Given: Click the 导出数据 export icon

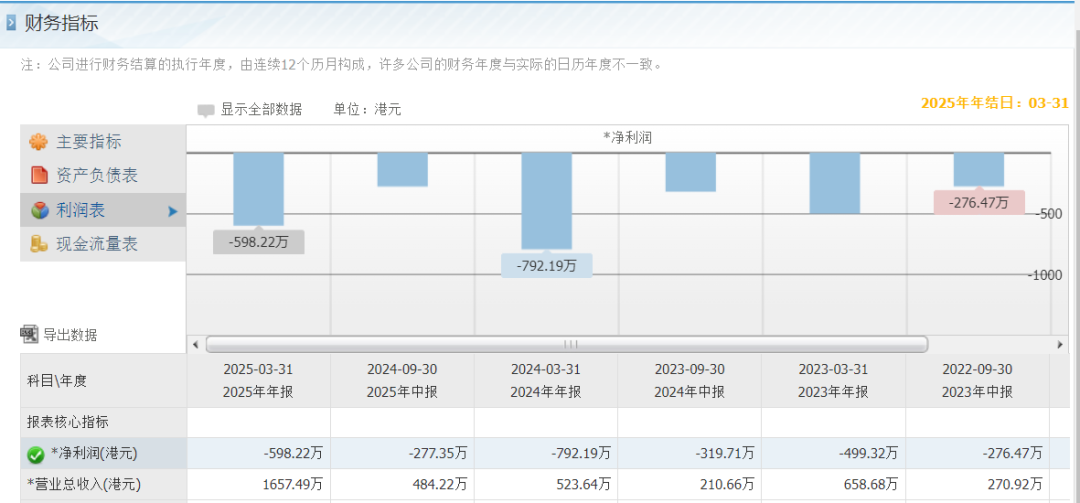Looking at the screenshot, I should 30,335.
